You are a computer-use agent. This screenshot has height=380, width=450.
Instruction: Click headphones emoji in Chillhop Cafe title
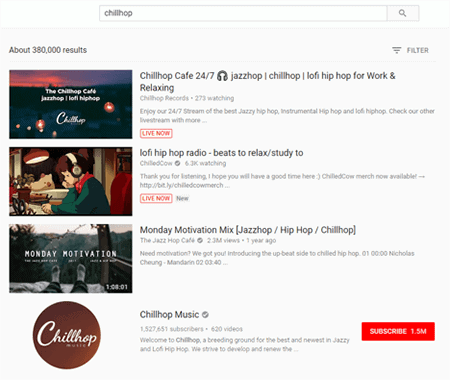click(x=222, y=76)
